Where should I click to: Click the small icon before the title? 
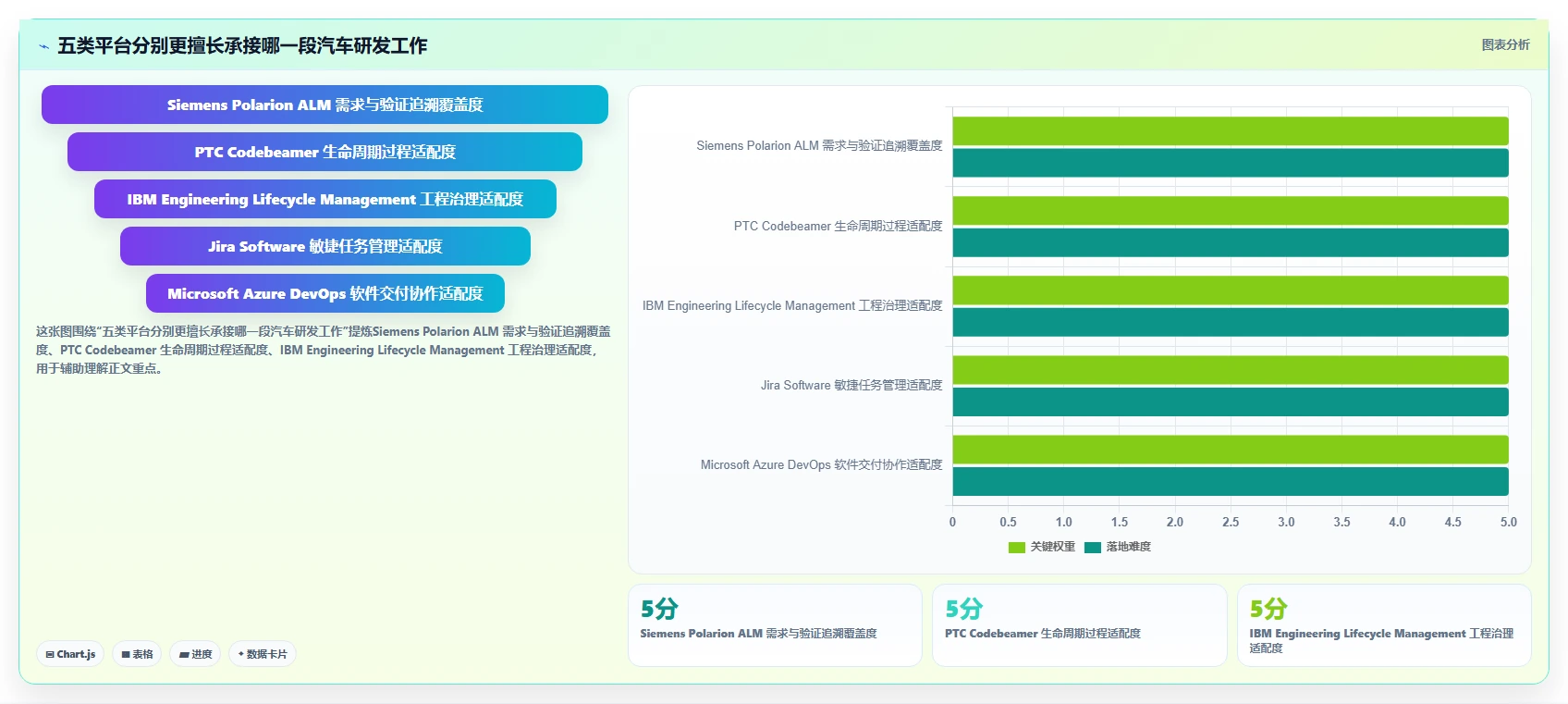pos(43,46)
